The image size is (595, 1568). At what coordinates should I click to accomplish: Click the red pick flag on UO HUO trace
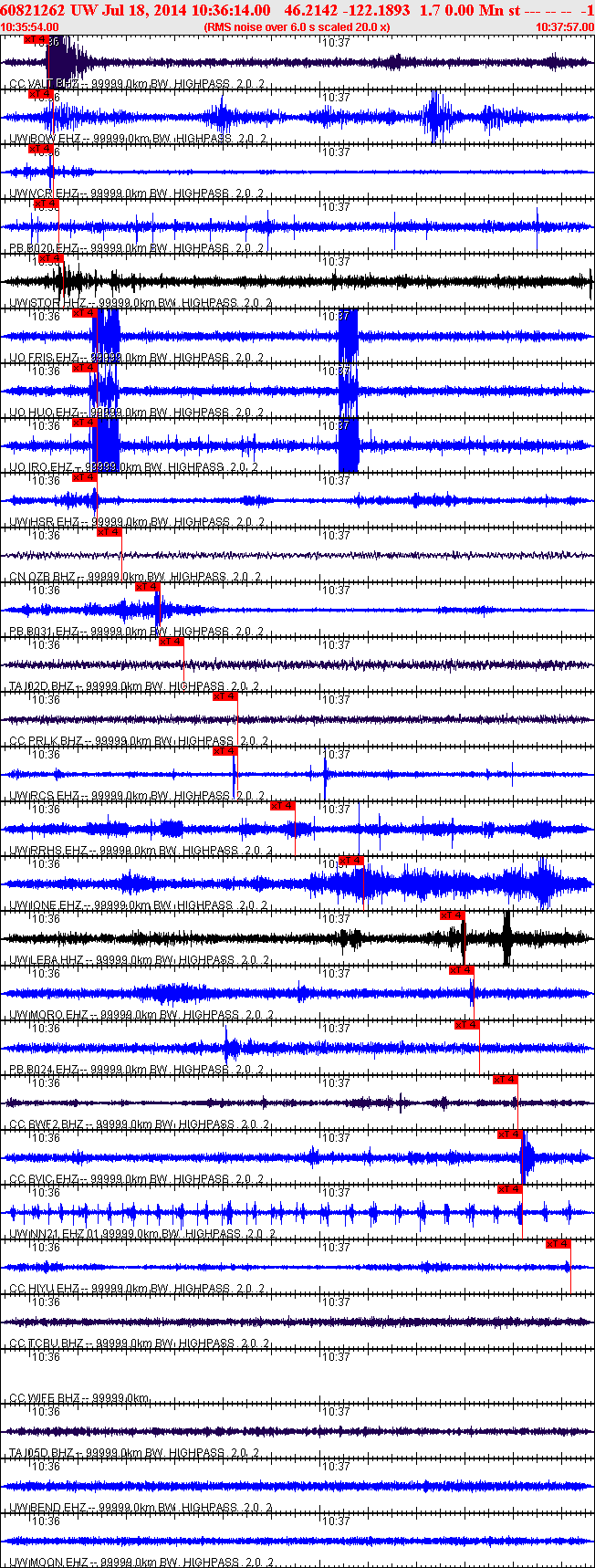85,368
